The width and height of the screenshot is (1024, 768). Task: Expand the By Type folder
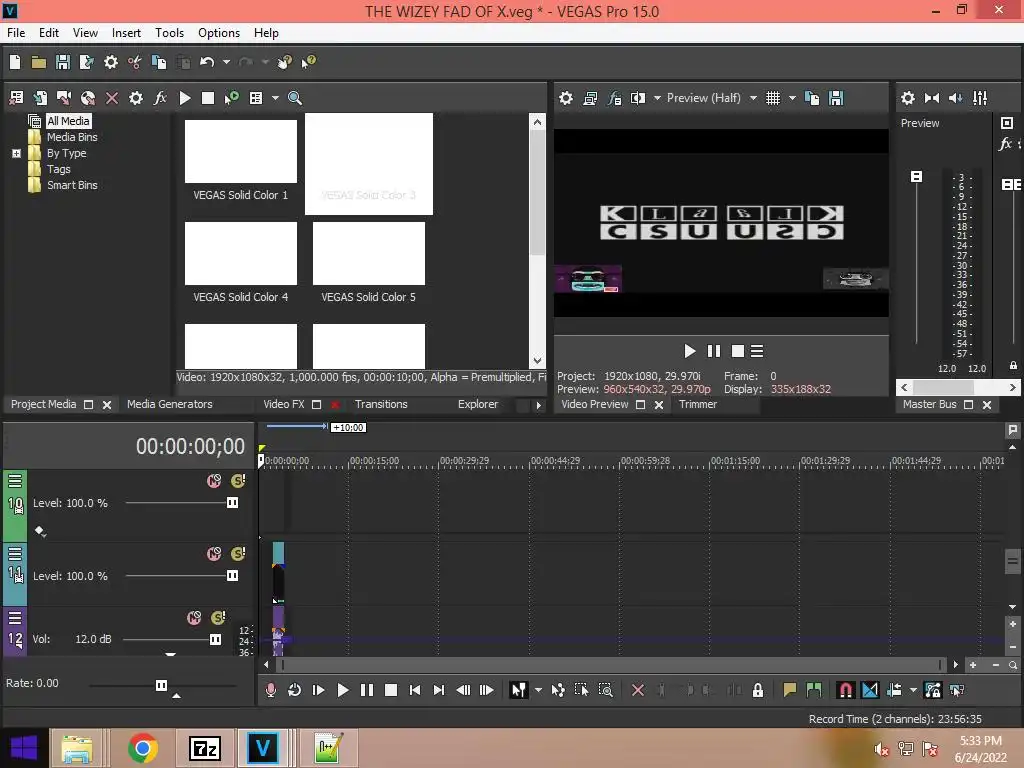(16, 153)
